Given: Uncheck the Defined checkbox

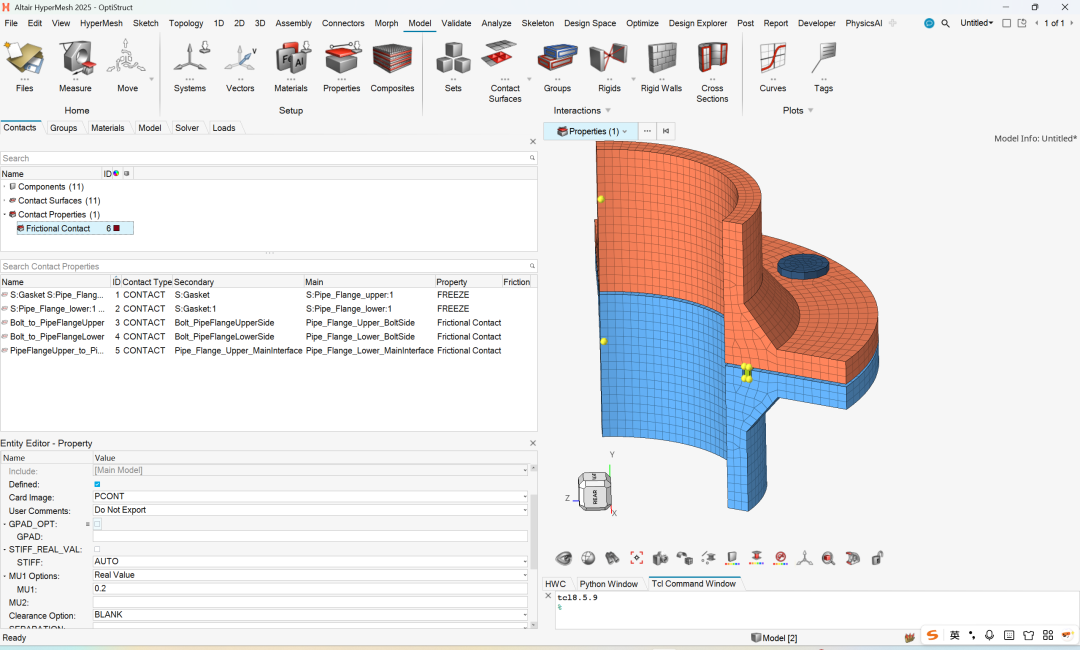Looking at the screenshot, I should pos(97,484).
